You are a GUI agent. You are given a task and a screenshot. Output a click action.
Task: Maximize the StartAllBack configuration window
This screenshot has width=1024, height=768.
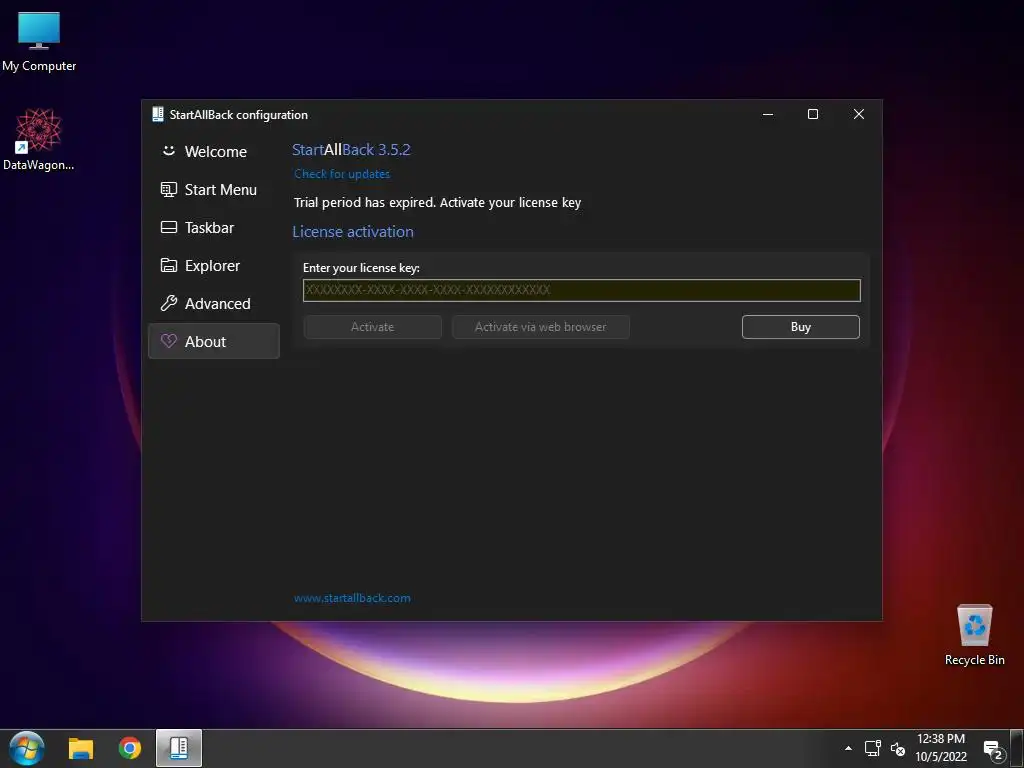[813, 114]
